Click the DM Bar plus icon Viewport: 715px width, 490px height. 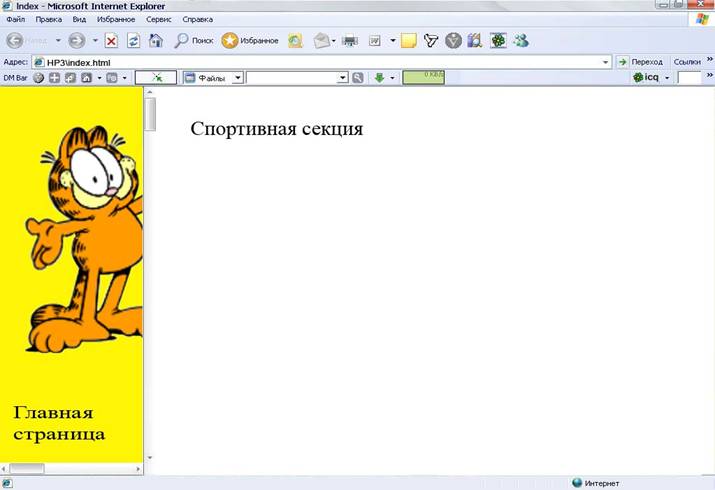54,78
